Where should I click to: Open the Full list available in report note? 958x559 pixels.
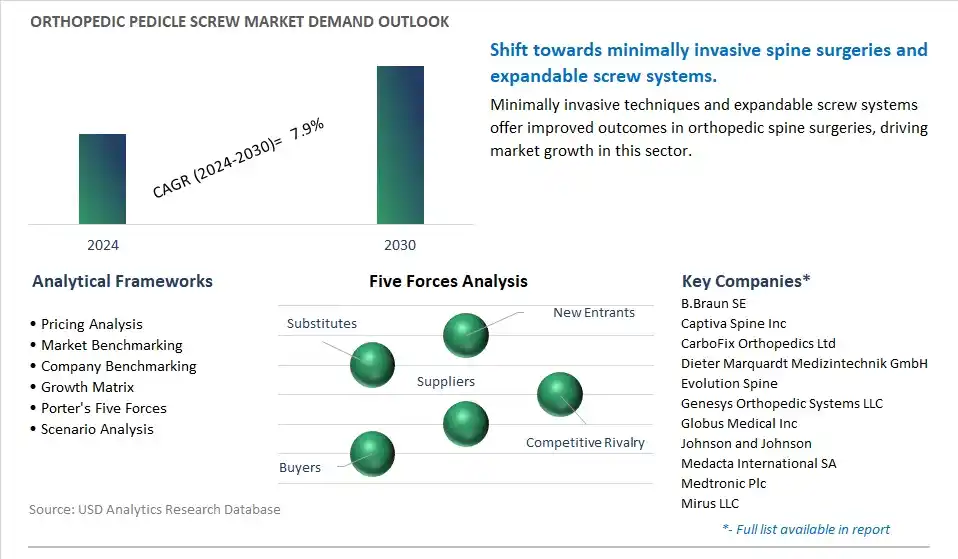(806, 529)
